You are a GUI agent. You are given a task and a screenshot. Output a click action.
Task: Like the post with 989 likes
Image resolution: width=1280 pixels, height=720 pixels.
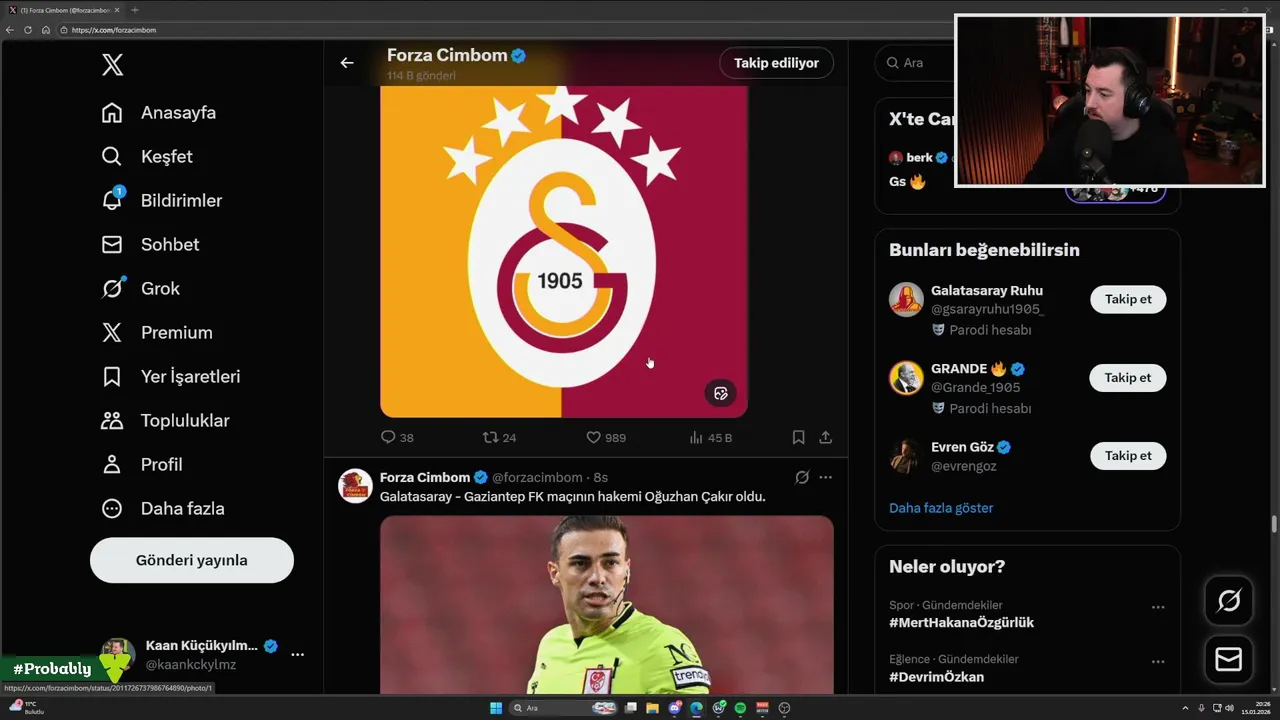(x=605, y=438)
